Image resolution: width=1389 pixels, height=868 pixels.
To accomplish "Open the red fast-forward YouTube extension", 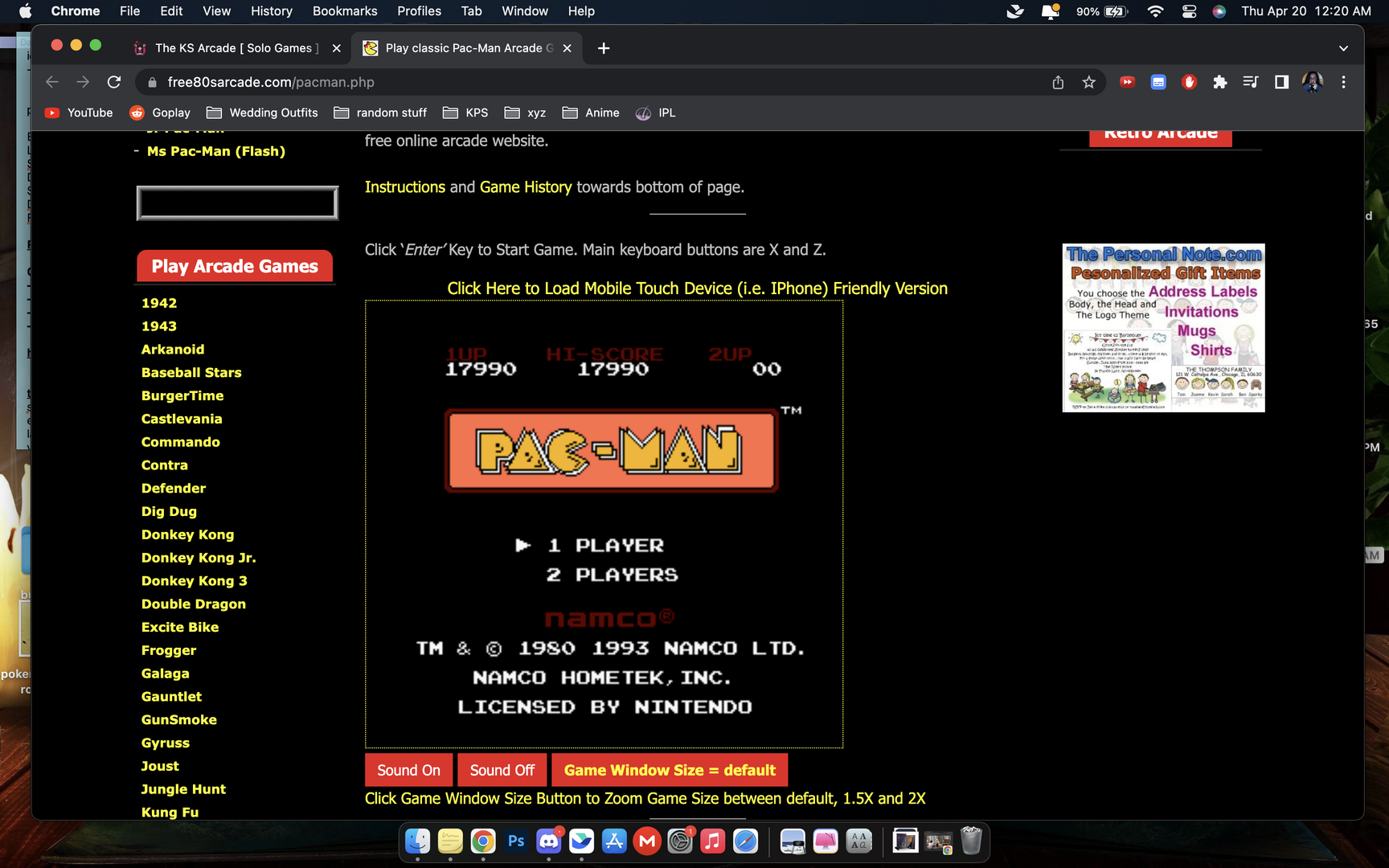I will (1127, 82).
